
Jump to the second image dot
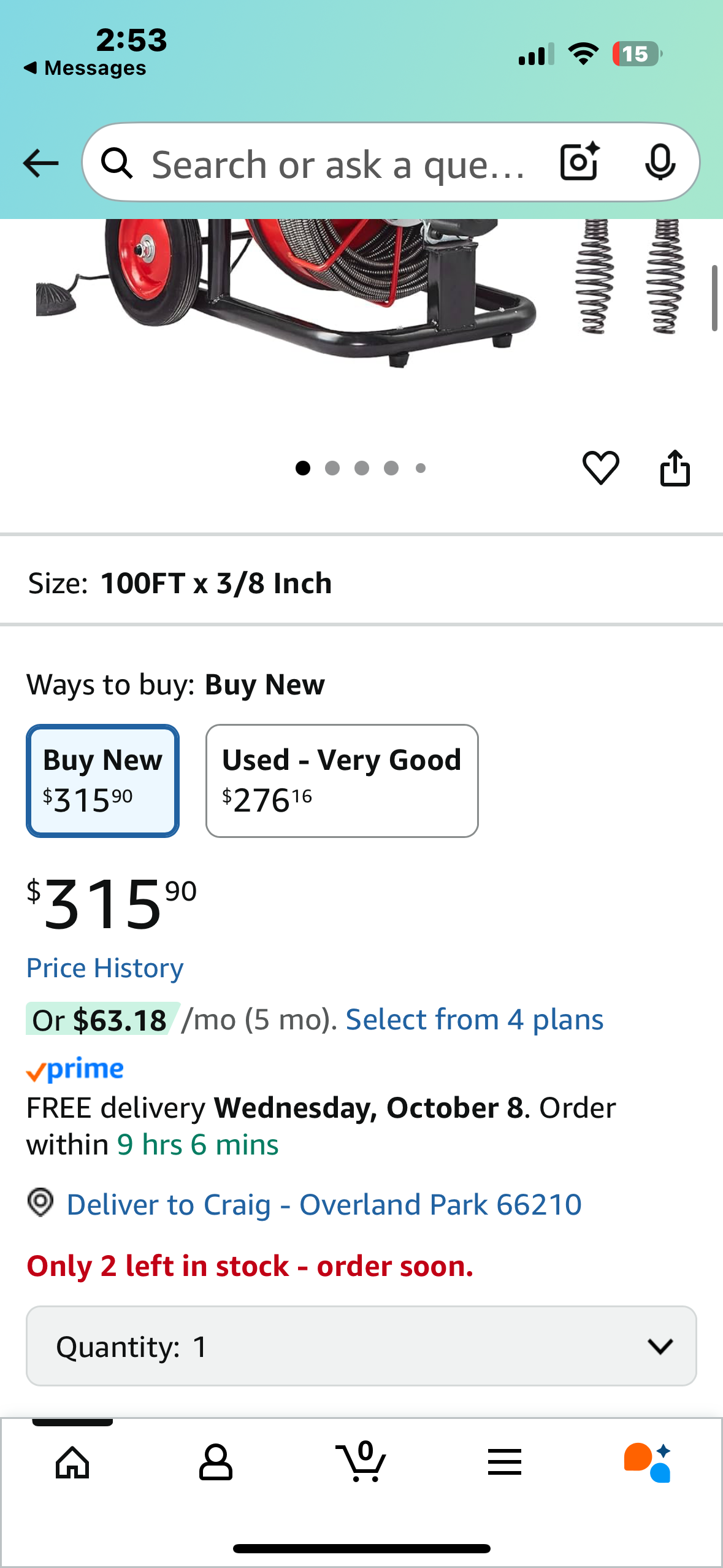tap(332, 468)
